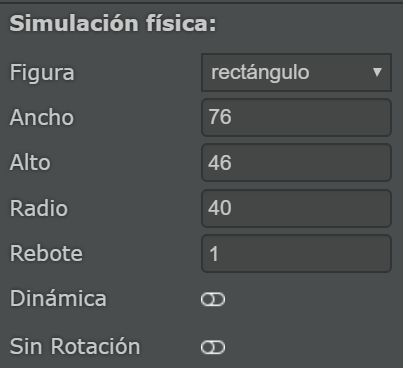Click the arrow on the rectángulo dropdown
Screen dimensions: 403x368
point(377,72)
